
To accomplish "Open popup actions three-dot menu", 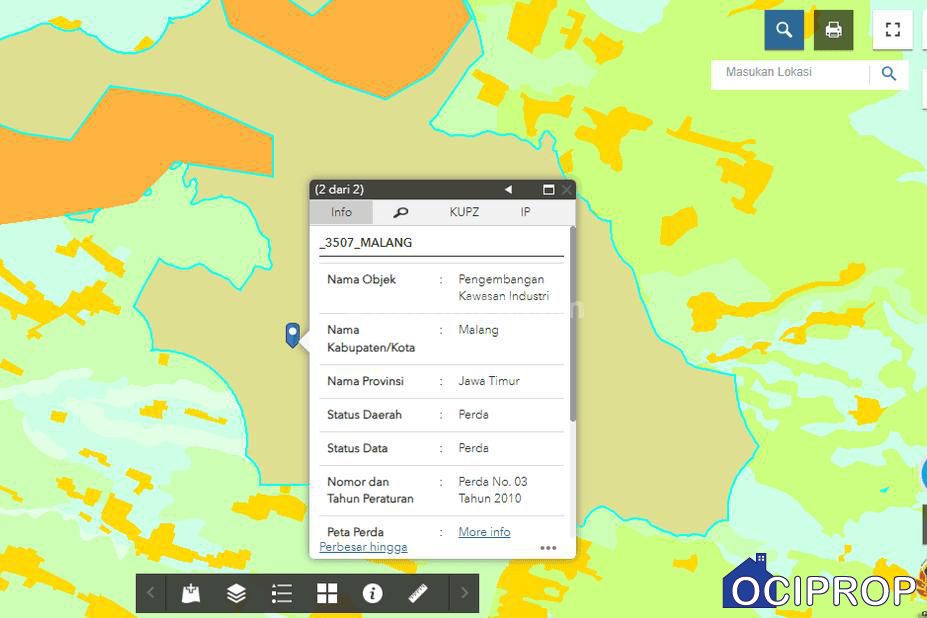I will pos(548,548).
